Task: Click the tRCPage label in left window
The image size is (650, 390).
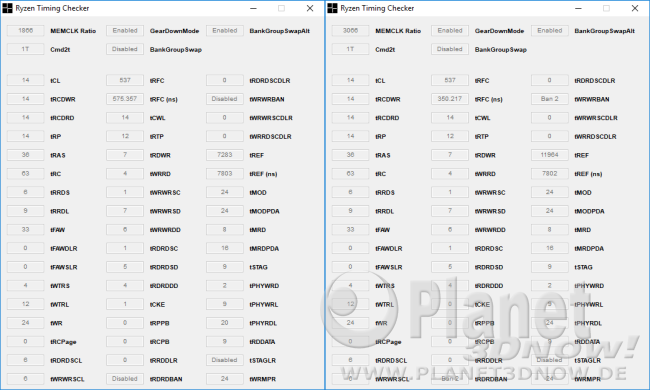Action: [x=63, y=342]
